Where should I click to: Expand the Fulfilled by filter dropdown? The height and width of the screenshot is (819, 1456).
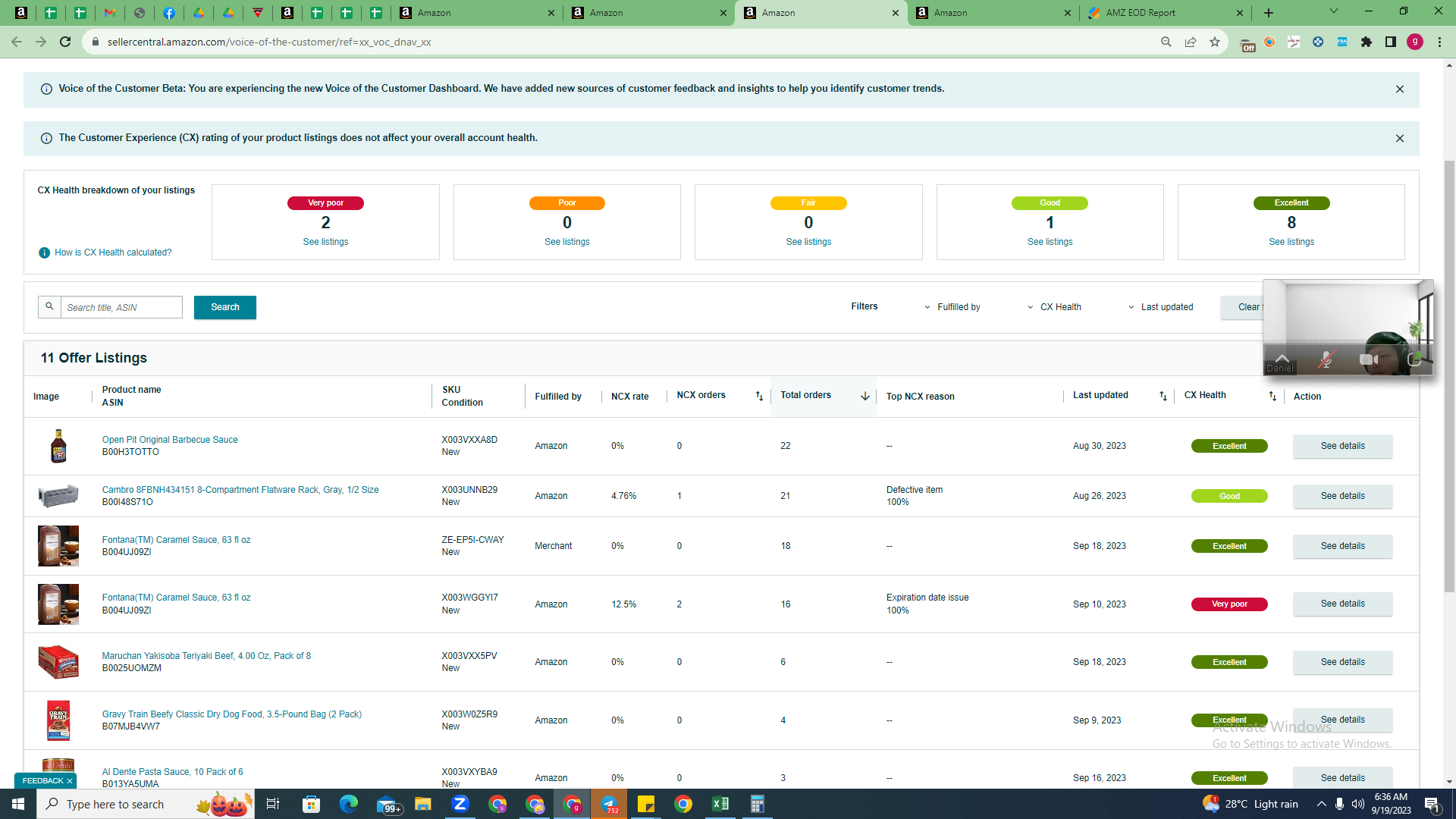952,307
